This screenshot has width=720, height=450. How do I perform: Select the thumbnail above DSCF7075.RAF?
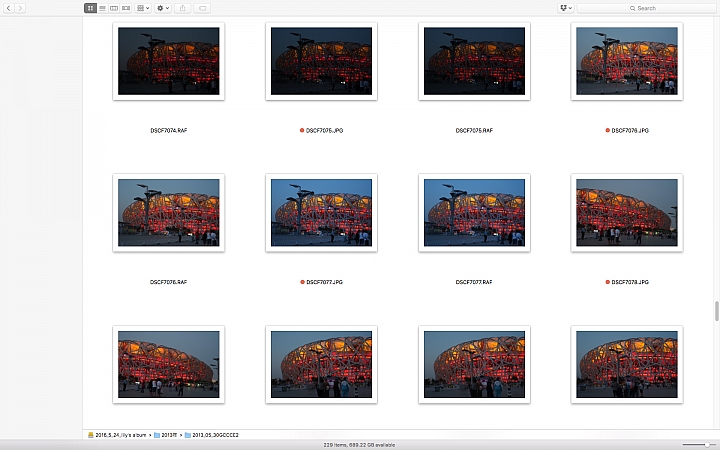pyautogui.click(x=474, y=61)
